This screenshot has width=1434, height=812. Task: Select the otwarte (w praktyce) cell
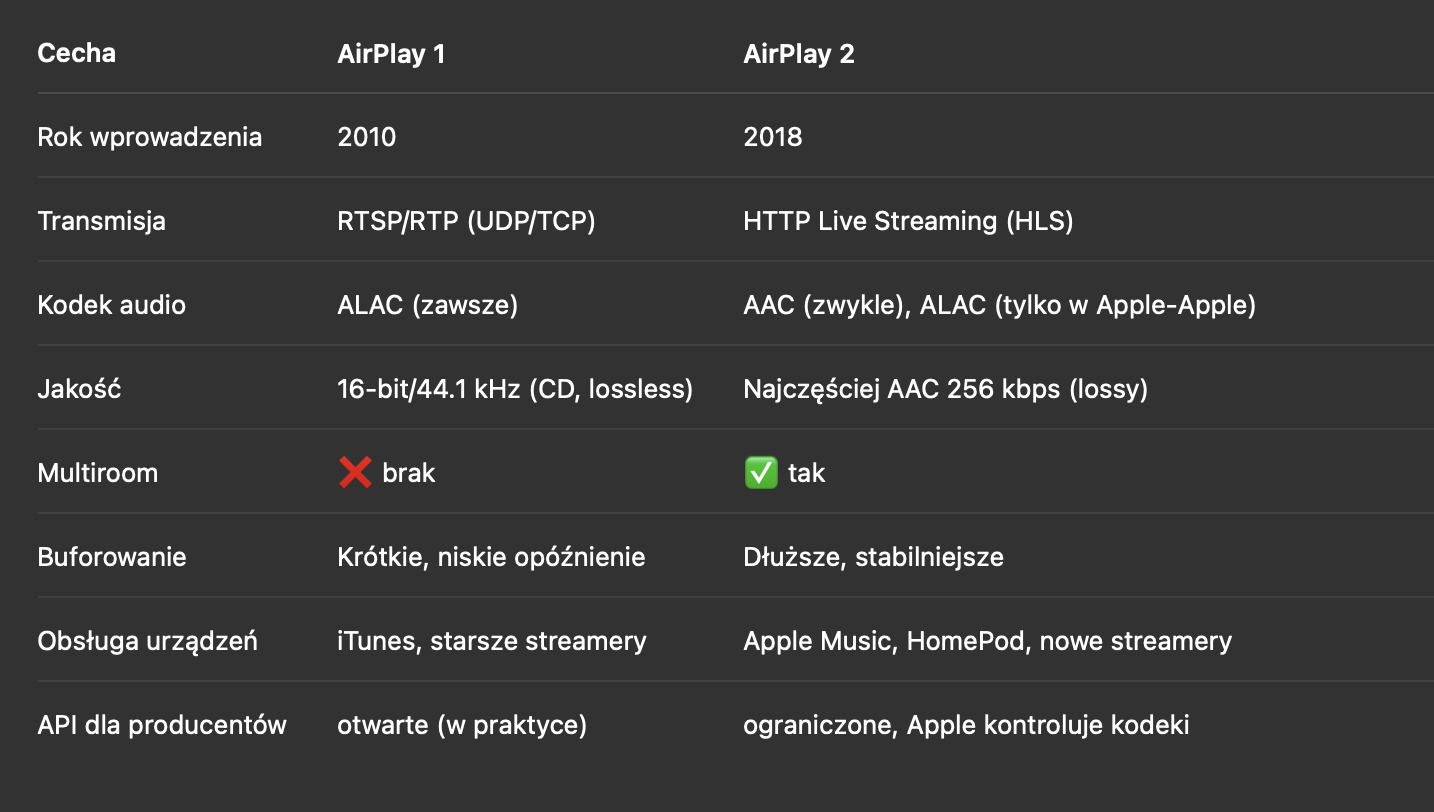(x=462, y=725)
